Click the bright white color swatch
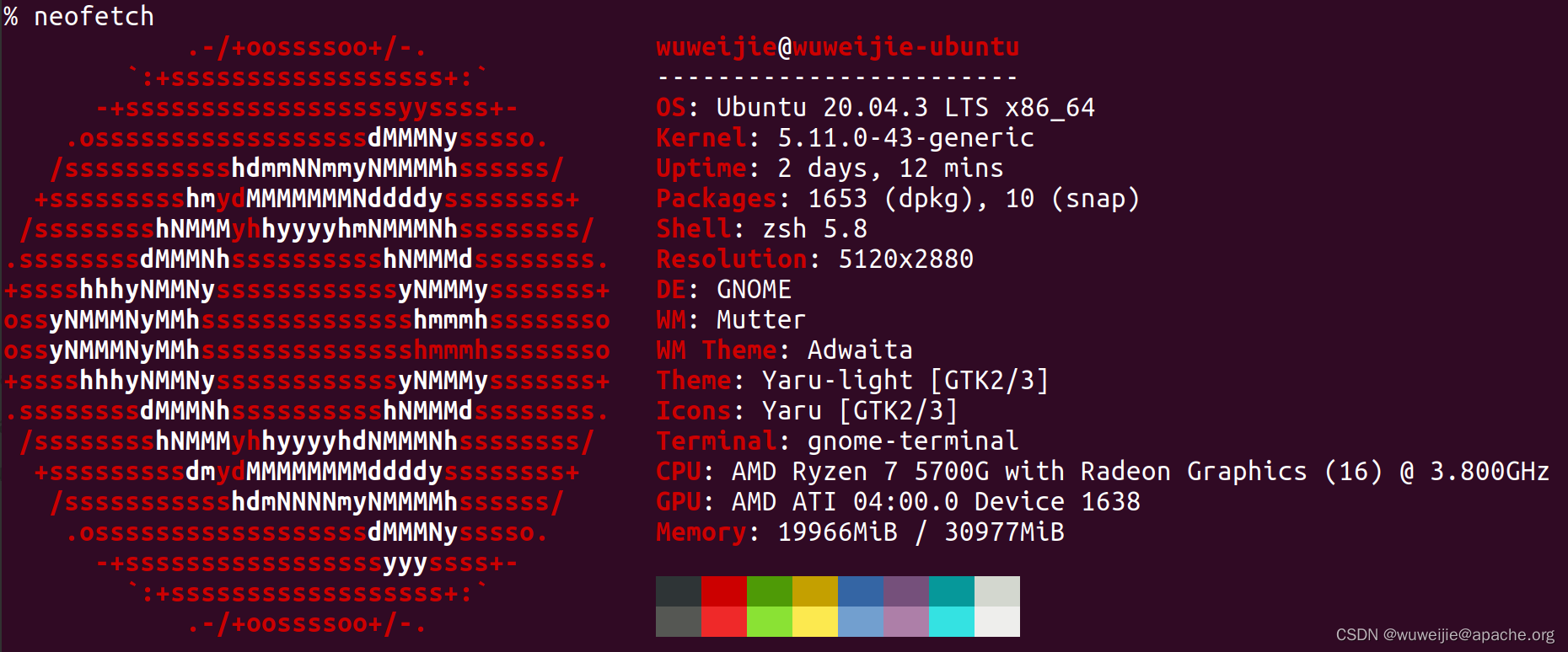Image resolution: width=1568 pixels, height=652 pixels. pos(997,622)
